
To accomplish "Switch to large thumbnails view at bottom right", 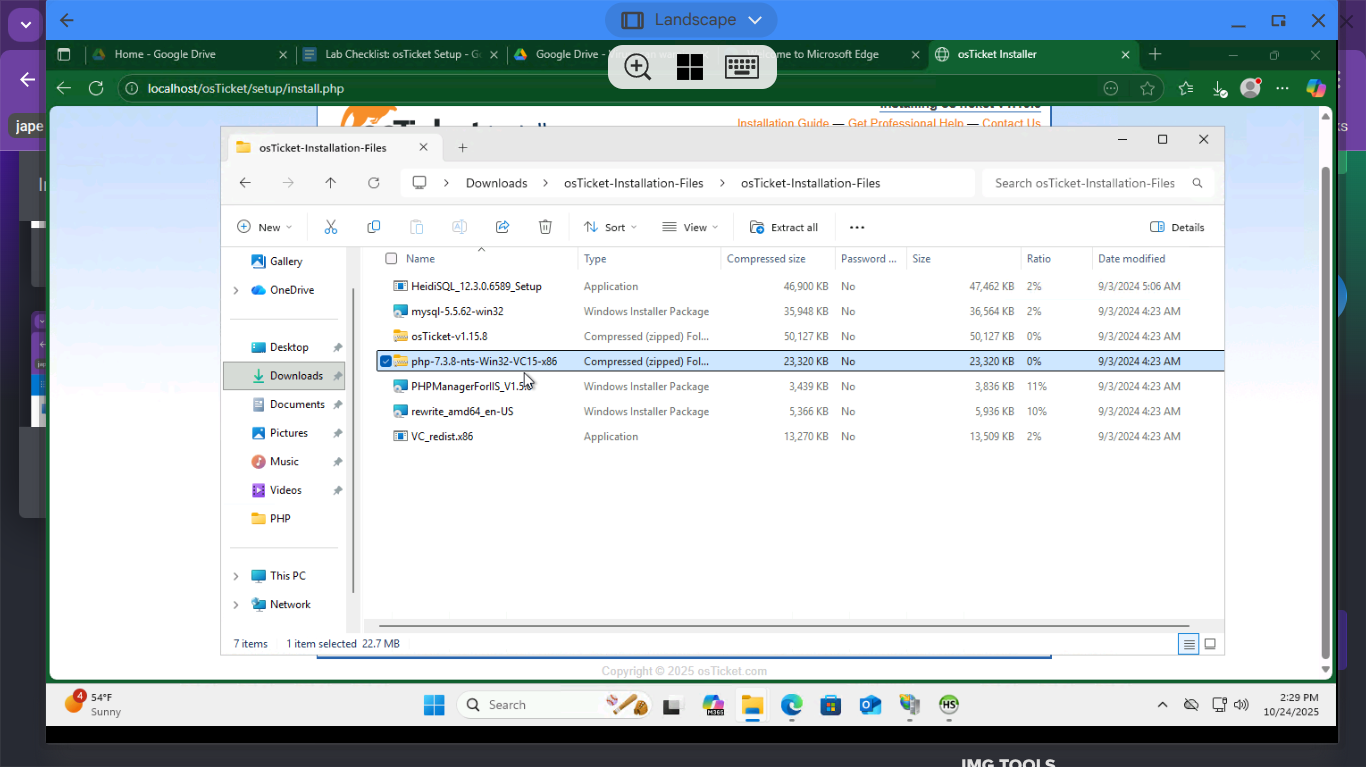I will pos(1210,644).
